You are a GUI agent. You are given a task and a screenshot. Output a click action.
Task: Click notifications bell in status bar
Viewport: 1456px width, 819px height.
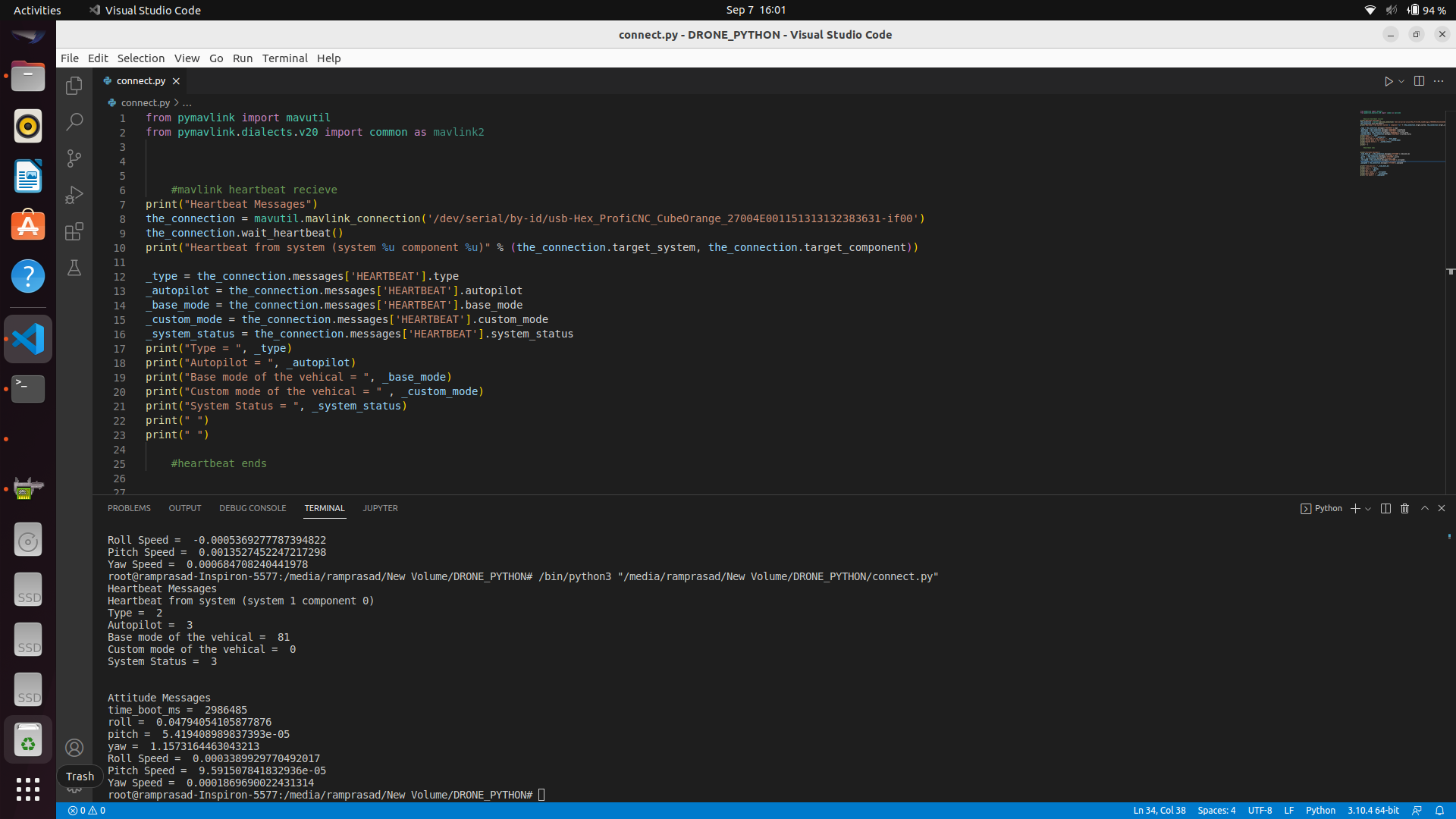(1439, 811)
